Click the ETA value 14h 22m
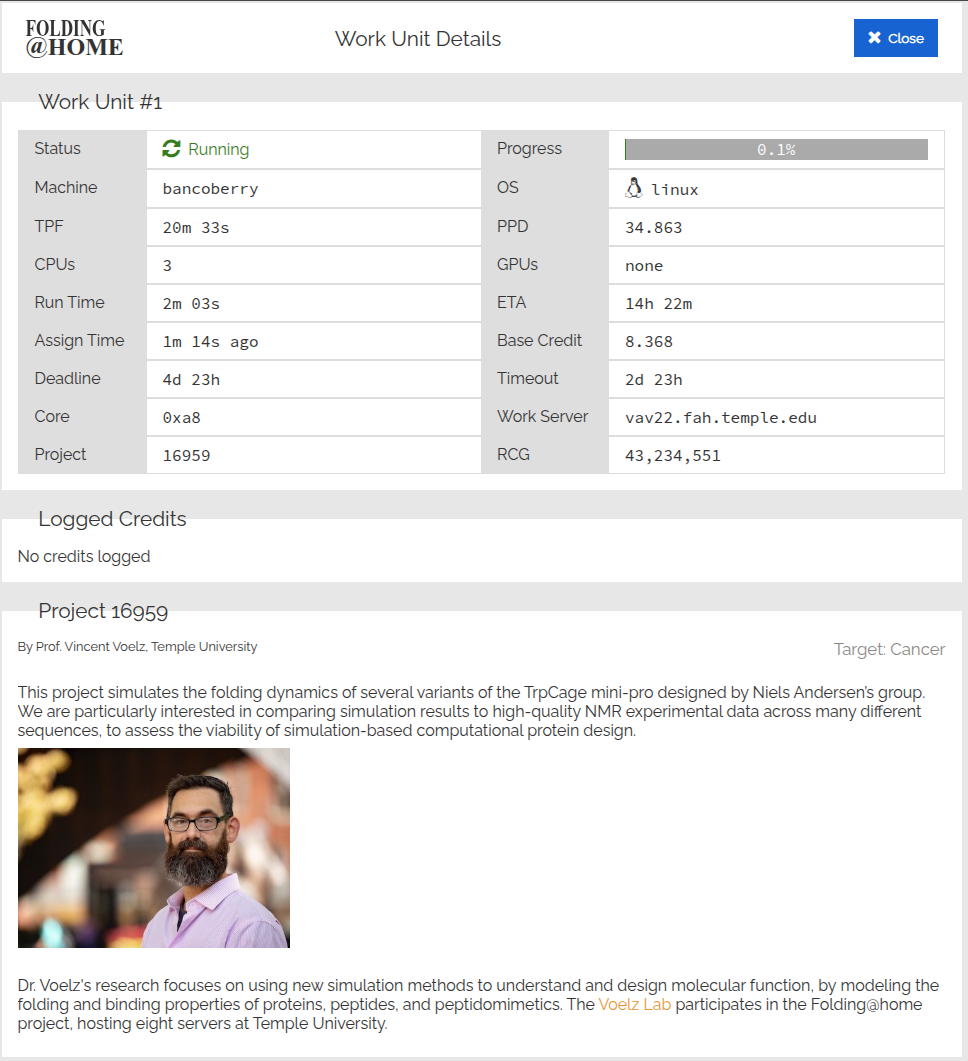 pyautogui.click(x=658, y=304)
